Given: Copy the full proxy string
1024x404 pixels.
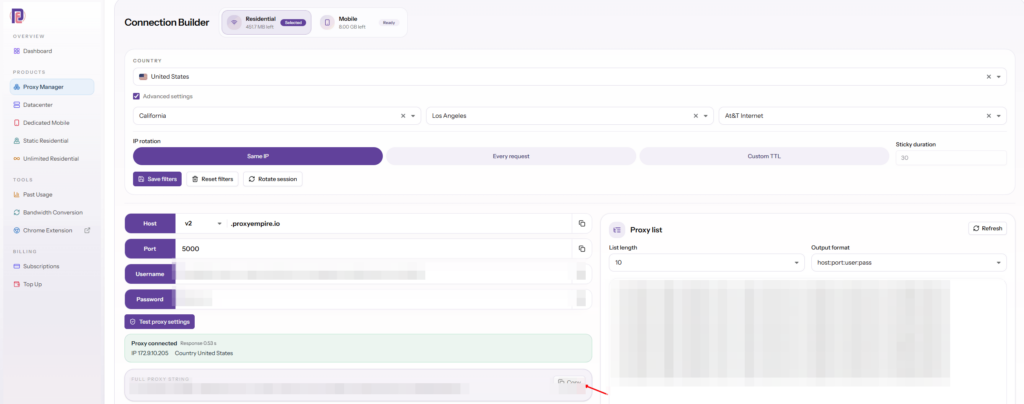Looking at the screenshot, I should pyautogui.click(x=570, y=382).
